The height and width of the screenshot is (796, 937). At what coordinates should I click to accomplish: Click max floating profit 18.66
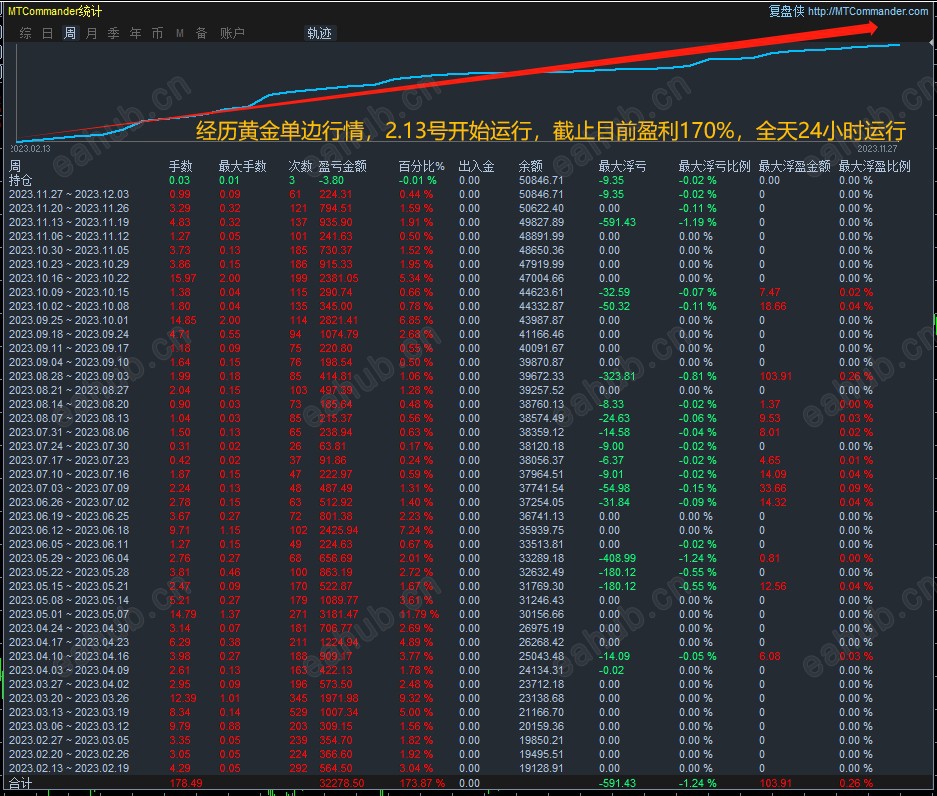click(773, 306)
